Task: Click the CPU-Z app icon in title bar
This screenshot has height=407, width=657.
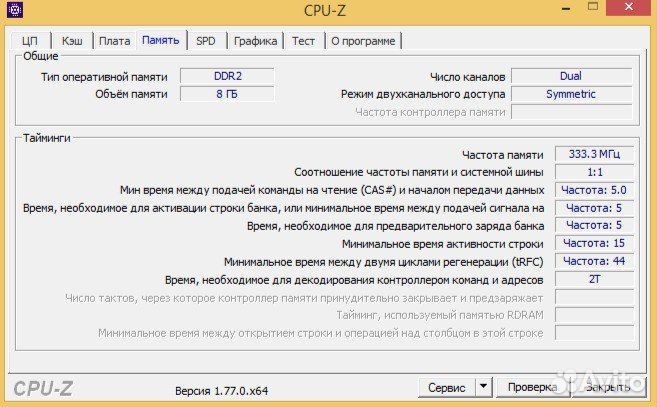Action: [15, 9]
